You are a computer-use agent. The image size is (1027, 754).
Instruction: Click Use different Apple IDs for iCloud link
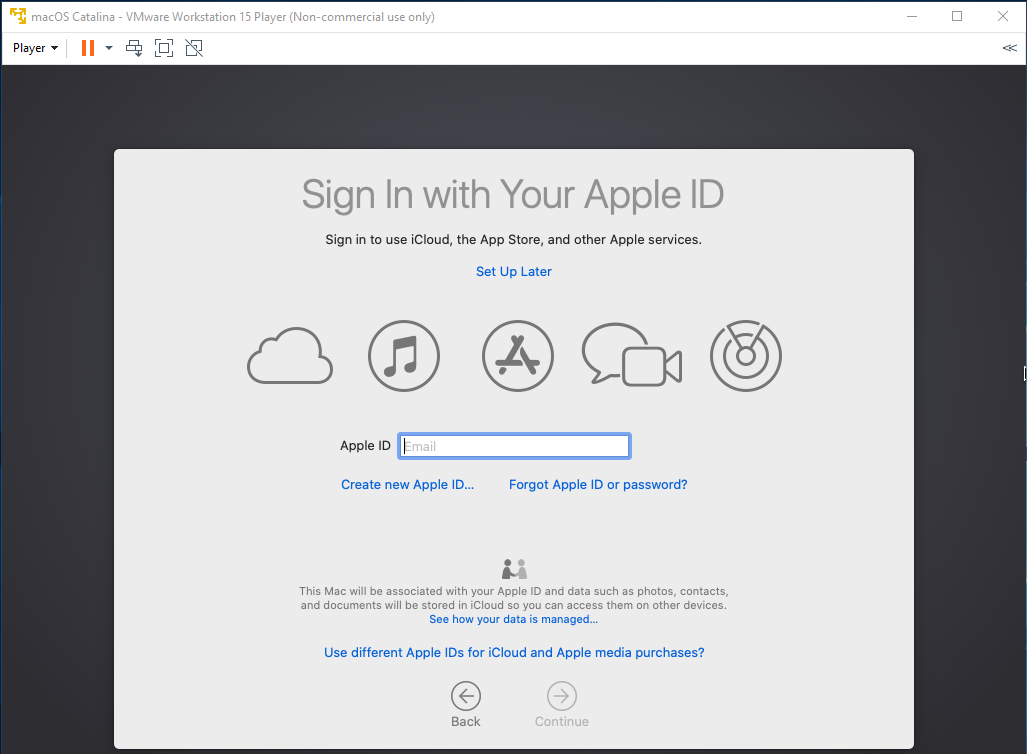(514, 652)
